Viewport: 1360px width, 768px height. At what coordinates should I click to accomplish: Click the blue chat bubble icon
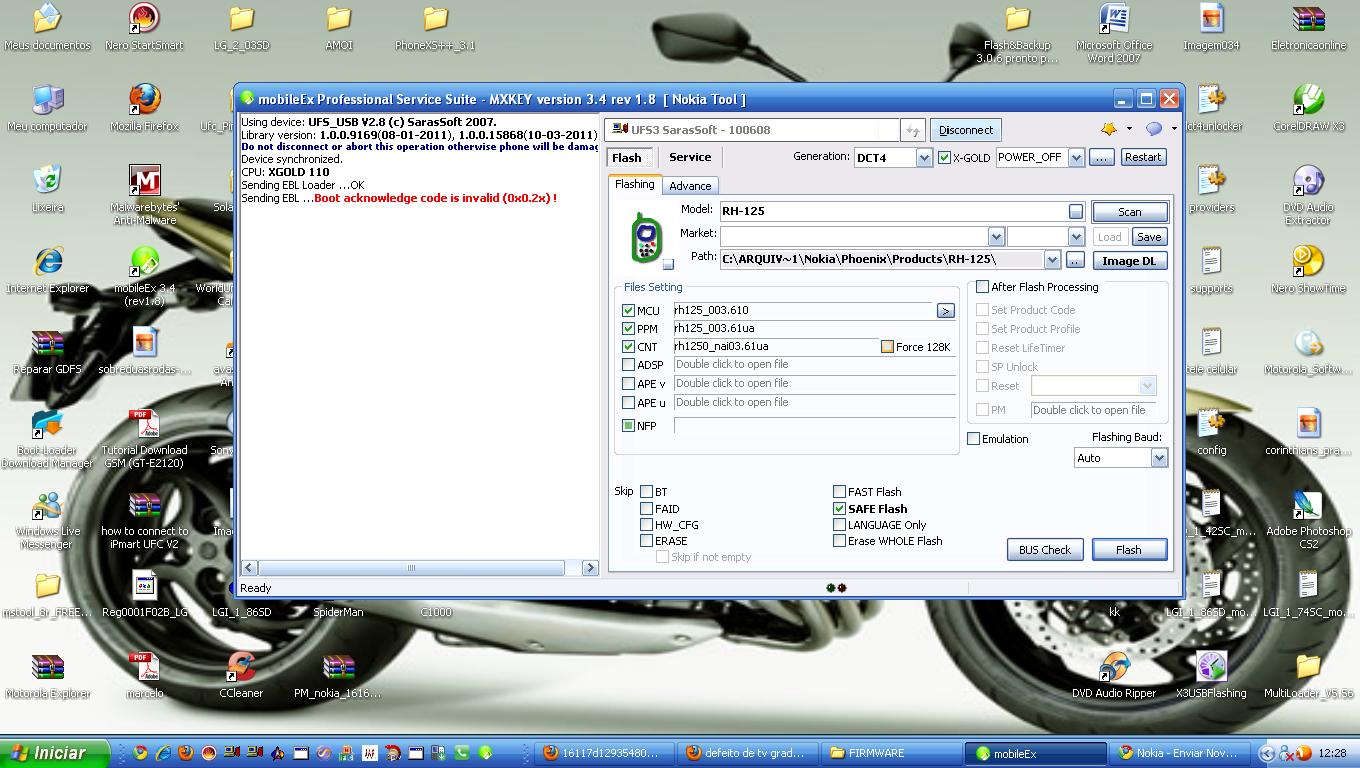[1154, 129]
